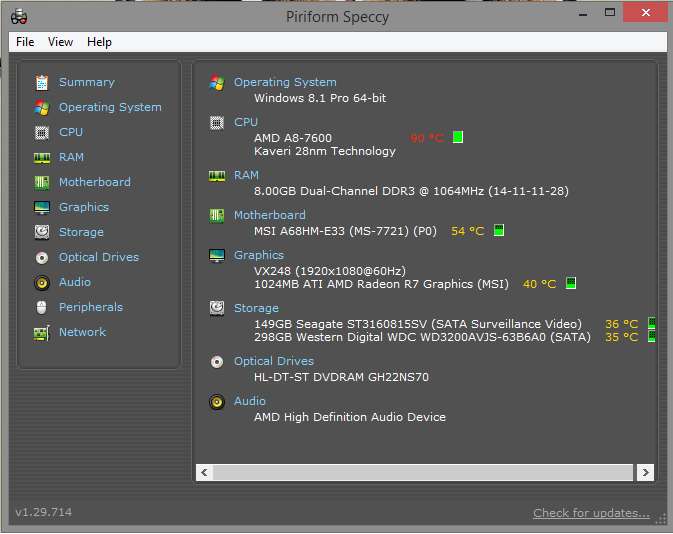Click the RAM icon in summary panel

[x=217, y=176]
